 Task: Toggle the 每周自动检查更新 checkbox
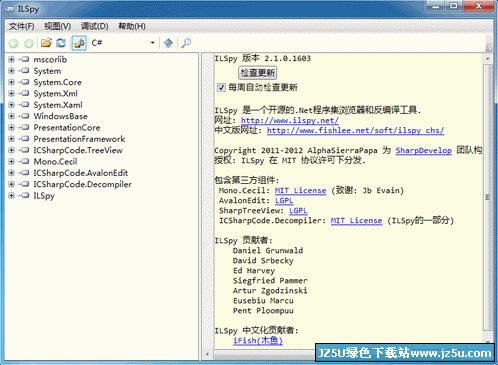[221, 87]
